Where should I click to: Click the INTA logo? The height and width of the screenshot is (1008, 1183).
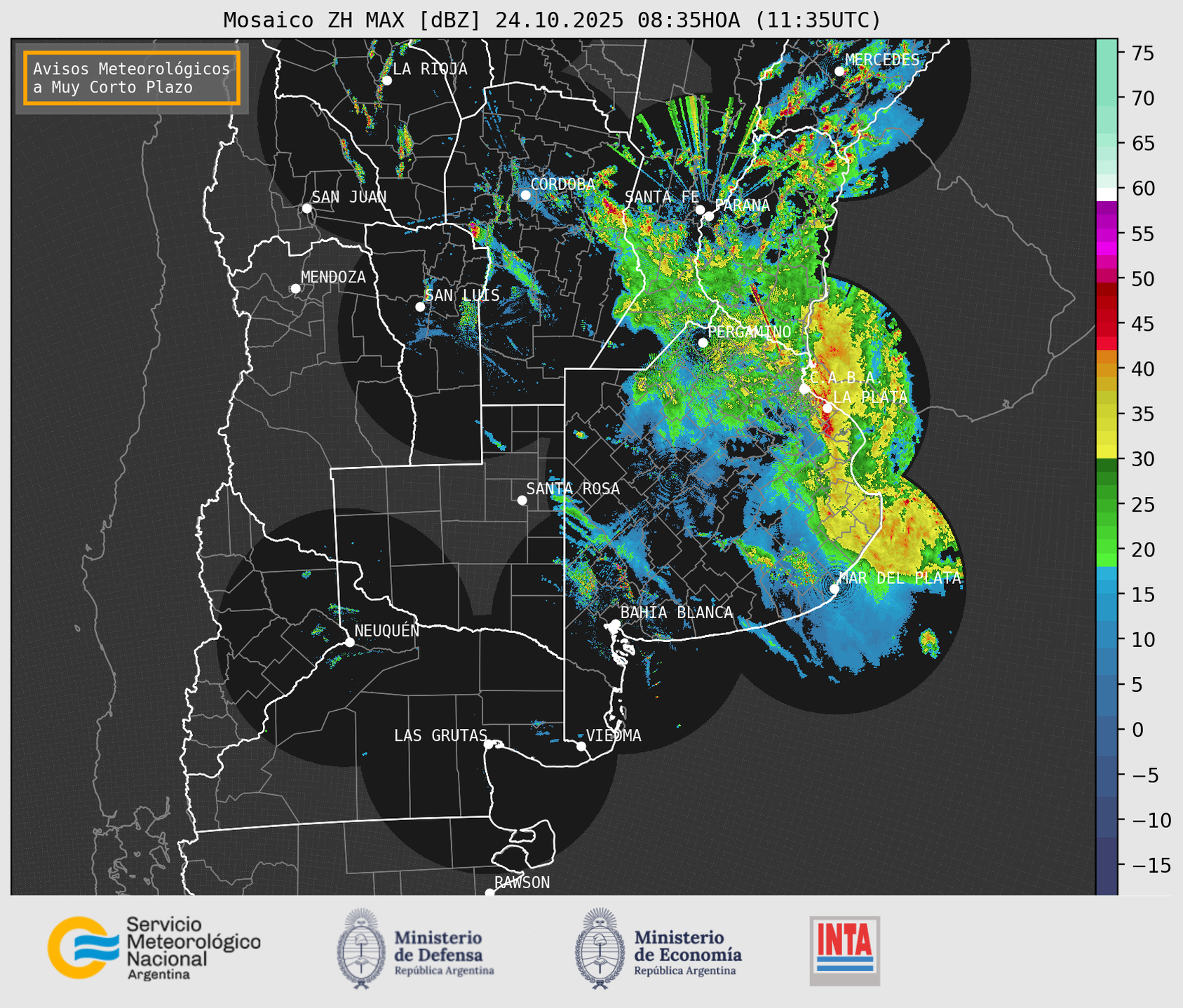[844, 951]
